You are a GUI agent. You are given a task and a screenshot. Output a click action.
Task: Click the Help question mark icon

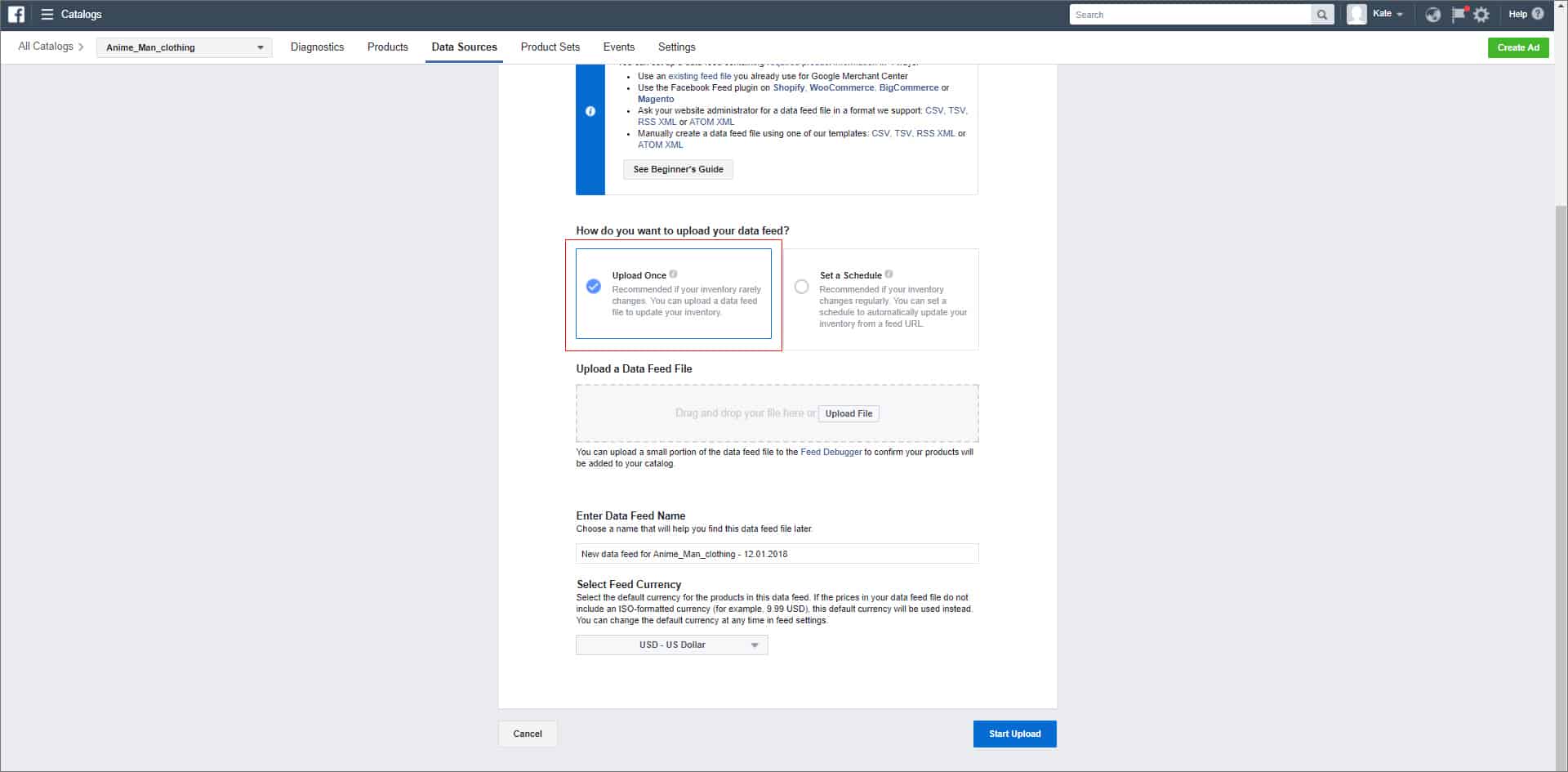1538,14
